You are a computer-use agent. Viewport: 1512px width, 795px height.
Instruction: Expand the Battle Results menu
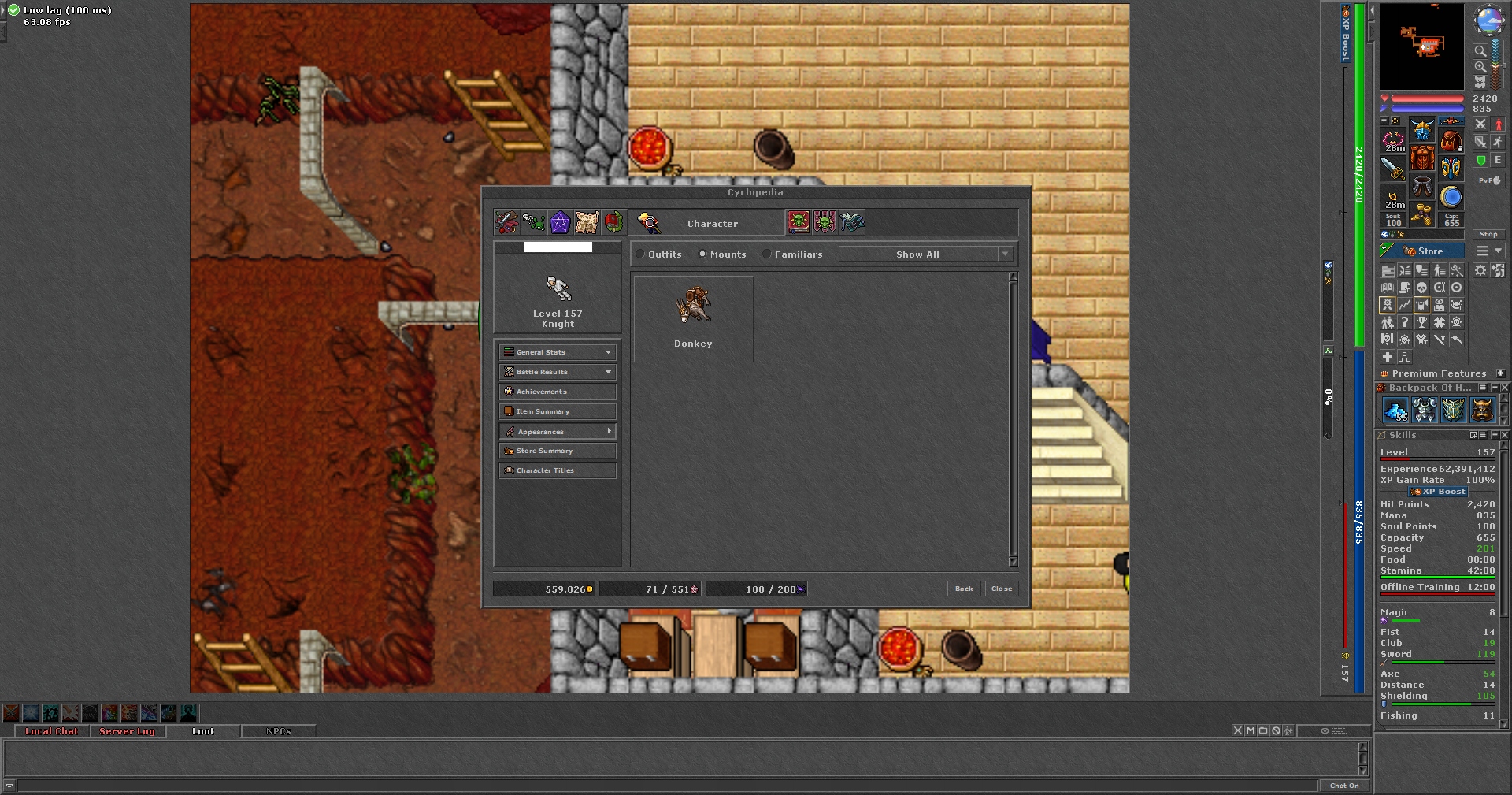pyautogui.click(x=558, y=372)
